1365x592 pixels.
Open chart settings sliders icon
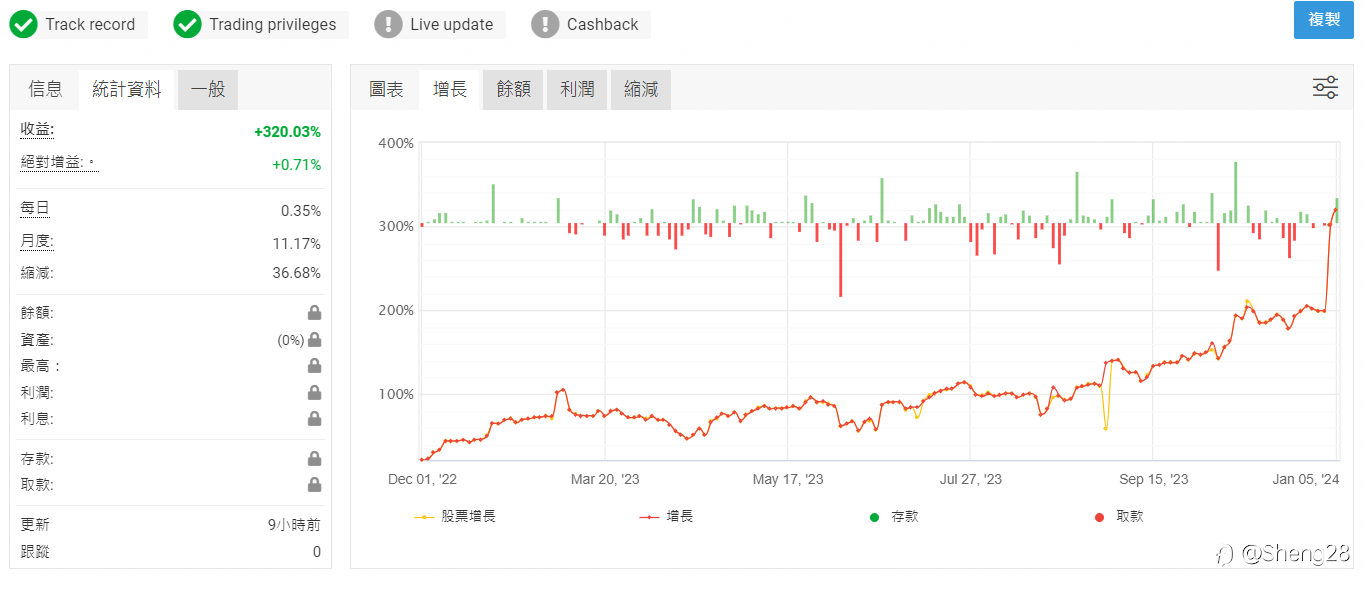[1325, 88]
